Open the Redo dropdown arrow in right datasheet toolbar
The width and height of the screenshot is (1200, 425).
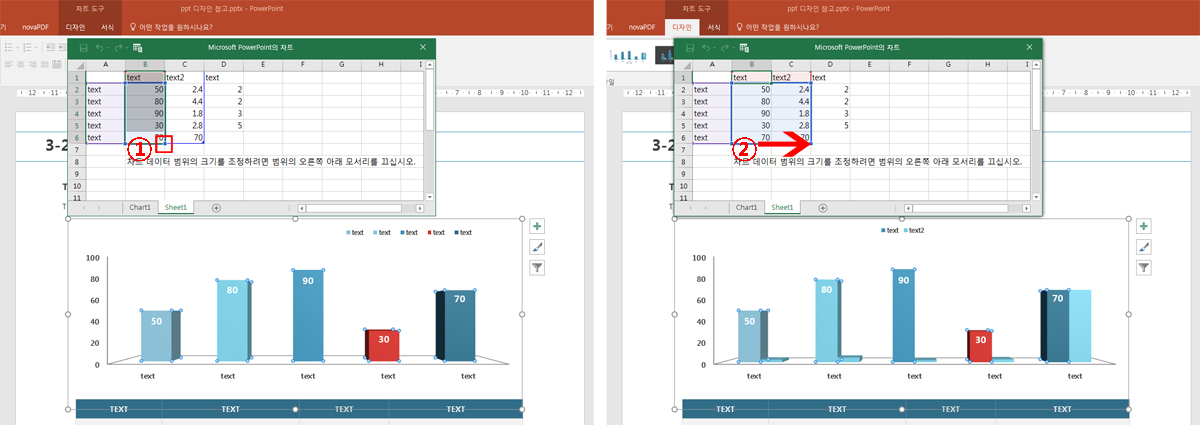point(735,48)
